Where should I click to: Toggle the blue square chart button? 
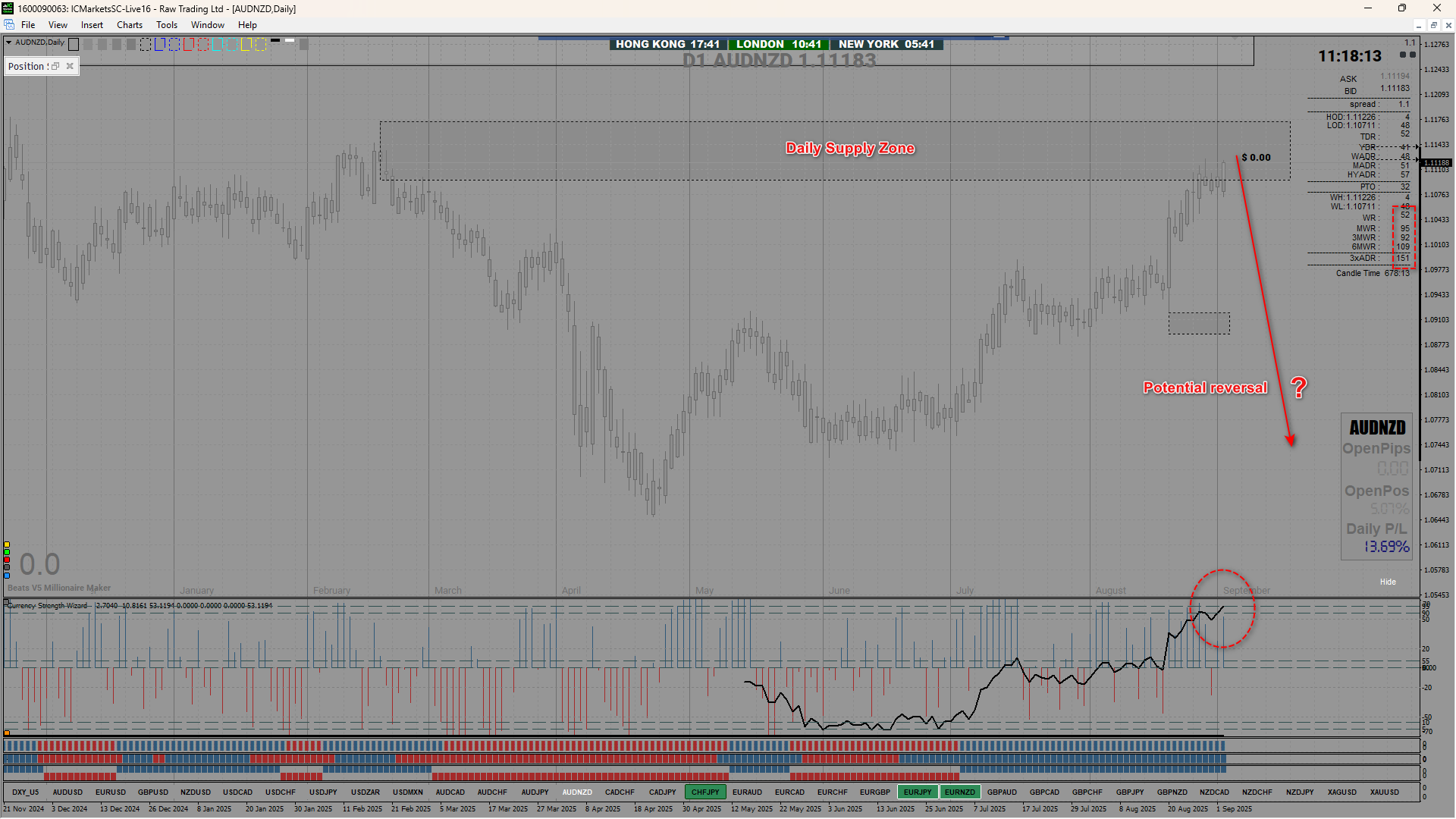7,576
